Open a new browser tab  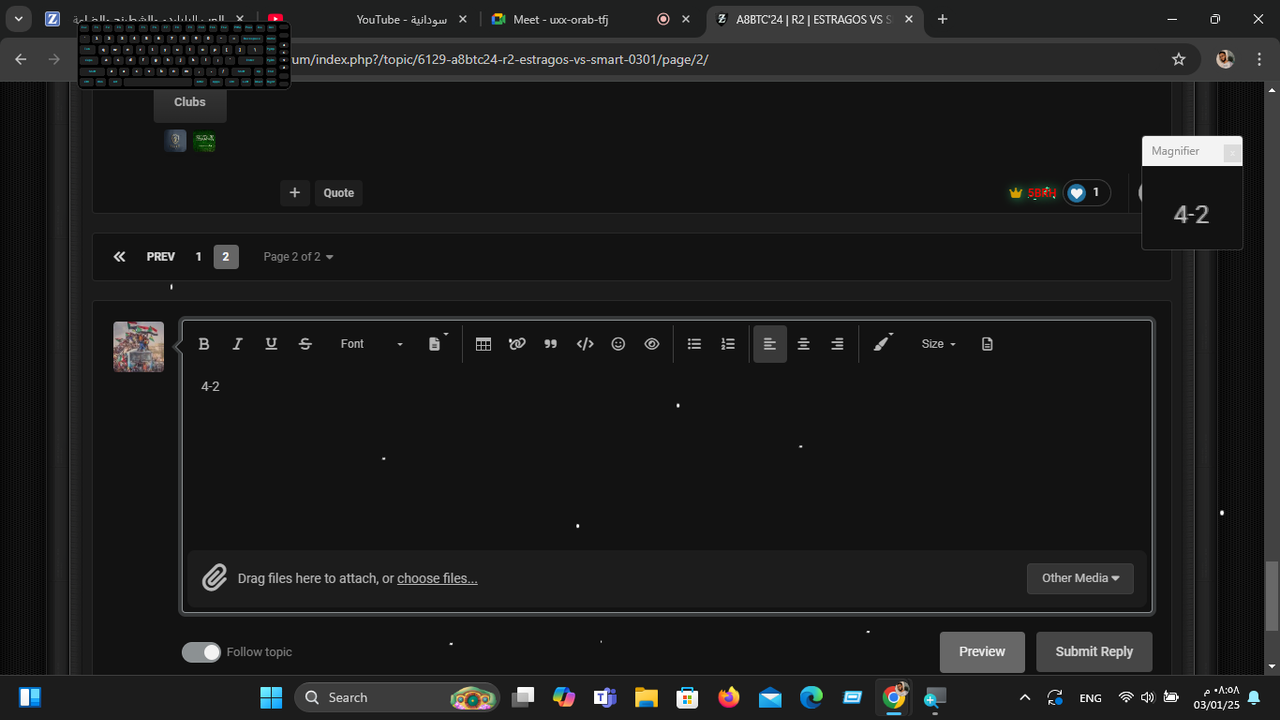(x=942, y=19)
